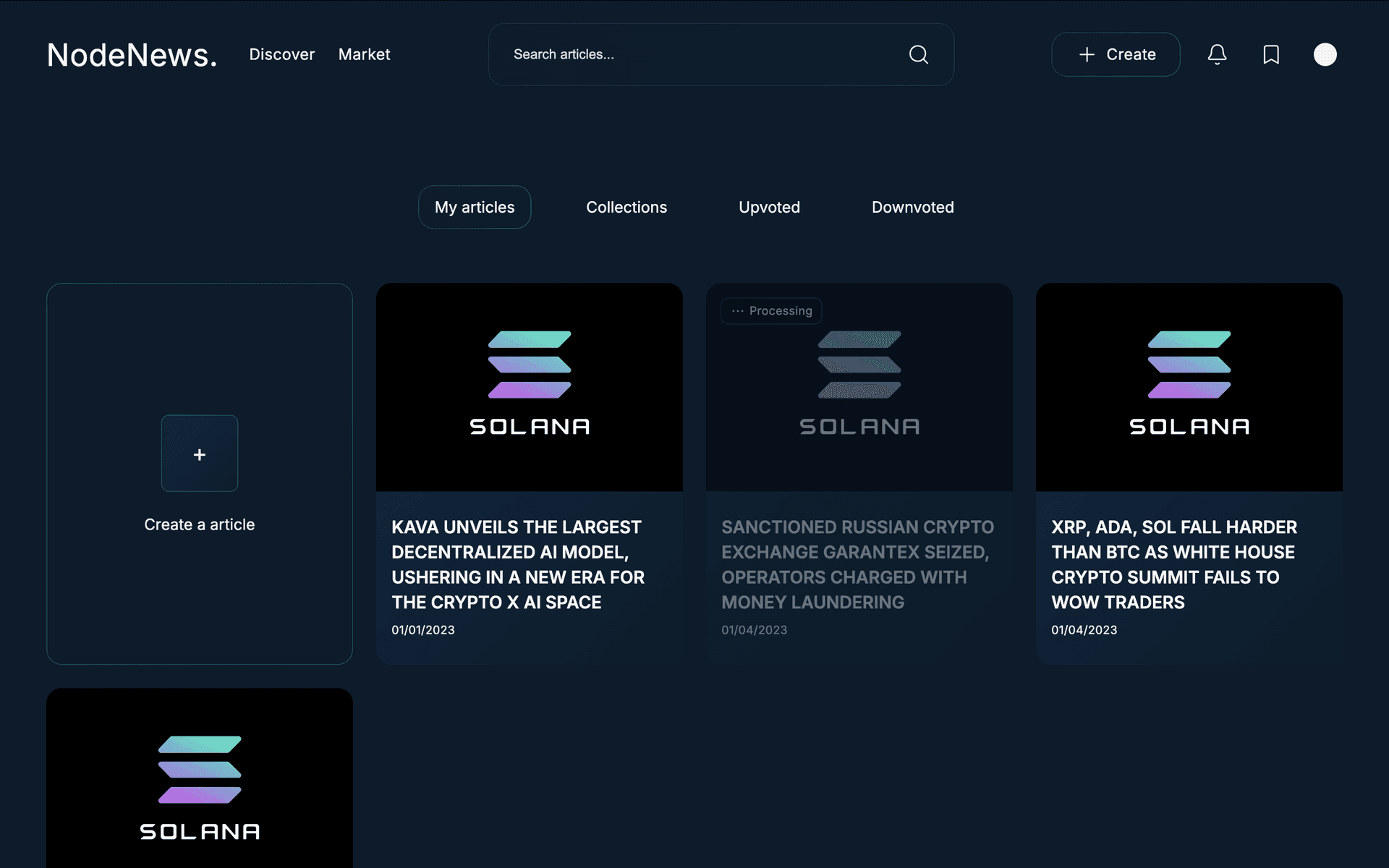Click the 01/01/2023 date on Kava article

click(423, 630)
